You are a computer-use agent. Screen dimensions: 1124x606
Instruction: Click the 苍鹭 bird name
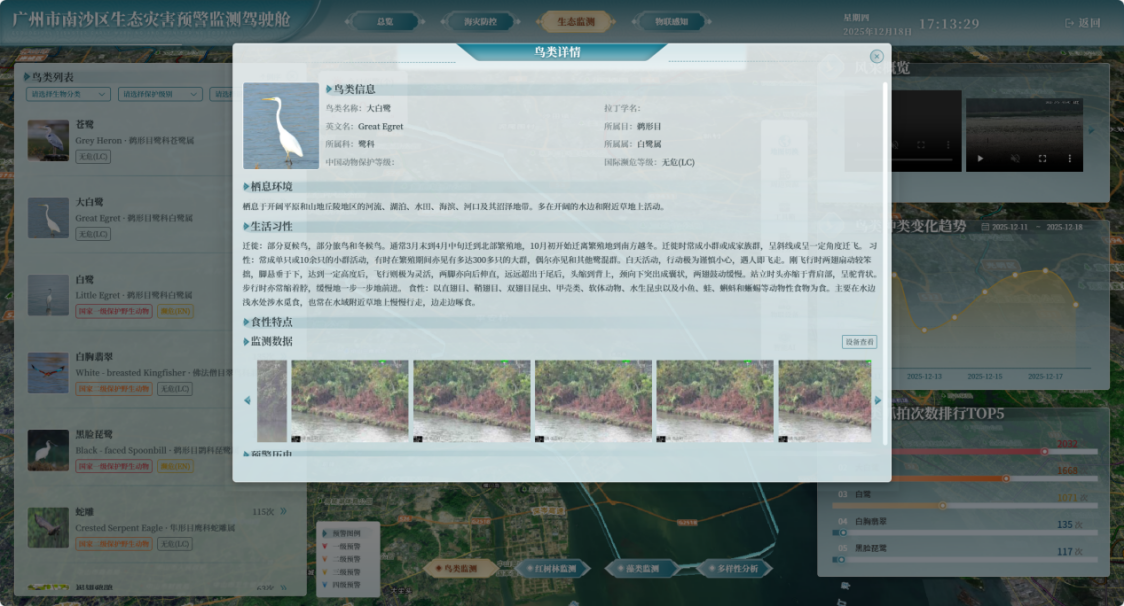85,124
